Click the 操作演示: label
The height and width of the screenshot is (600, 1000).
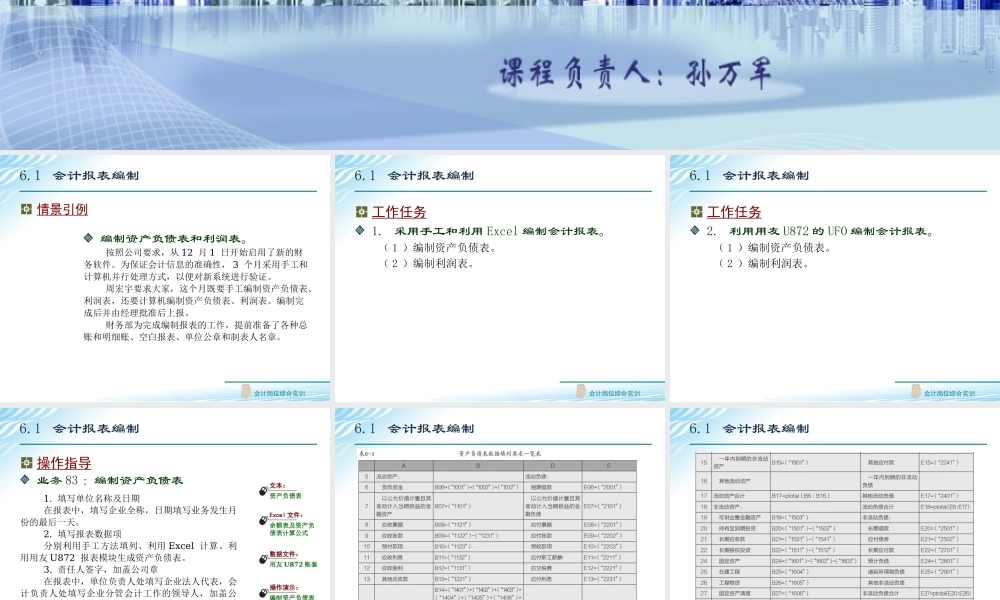(283, 588)
